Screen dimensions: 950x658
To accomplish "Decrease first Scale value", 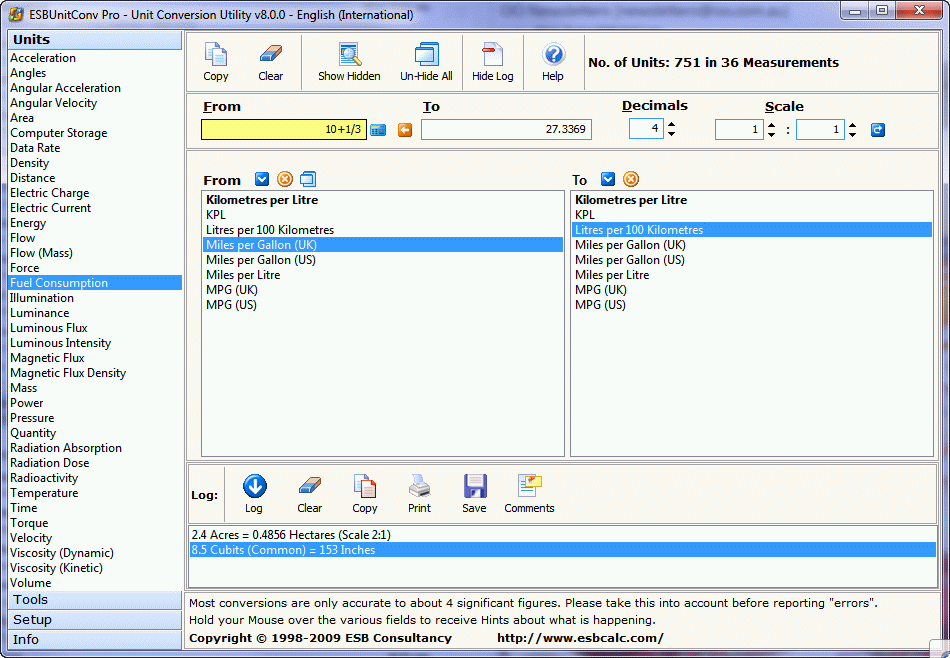I will tap(771, 135).
